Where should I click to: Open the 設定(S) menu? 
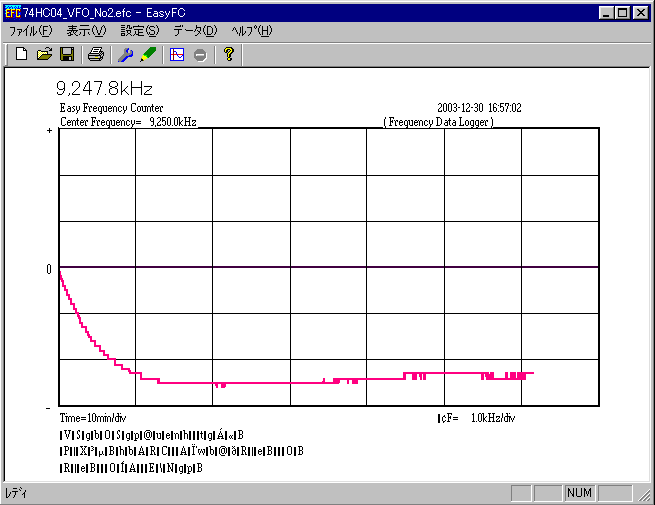(x=140, y=31)
